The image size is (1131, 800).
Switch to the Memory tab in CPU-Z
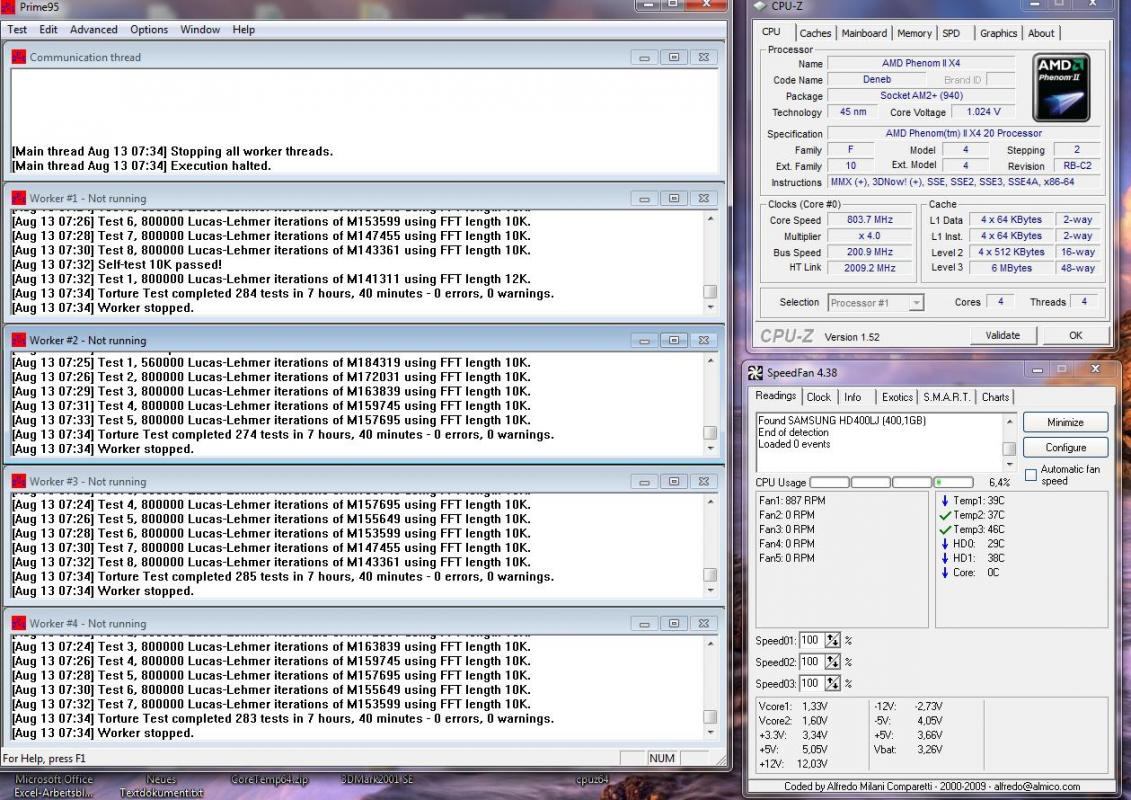point(914,33)
